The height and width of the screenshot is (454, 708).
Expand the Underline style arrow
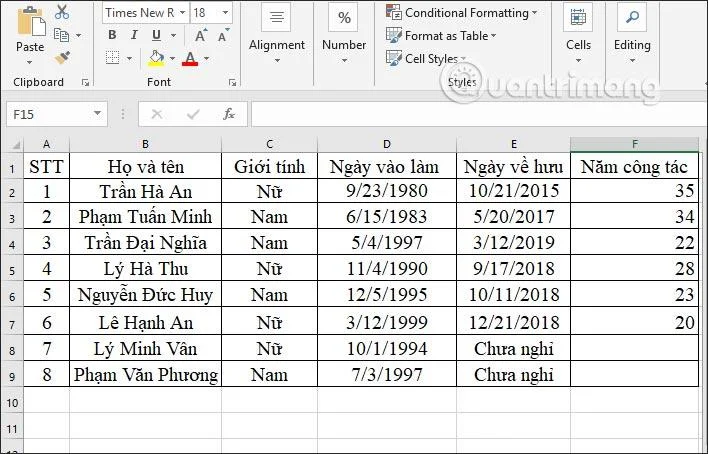coord(173,35)
